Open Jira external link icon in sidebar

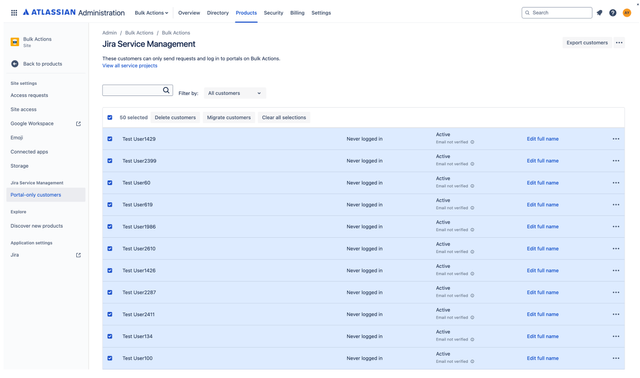(x=78, y=255)
